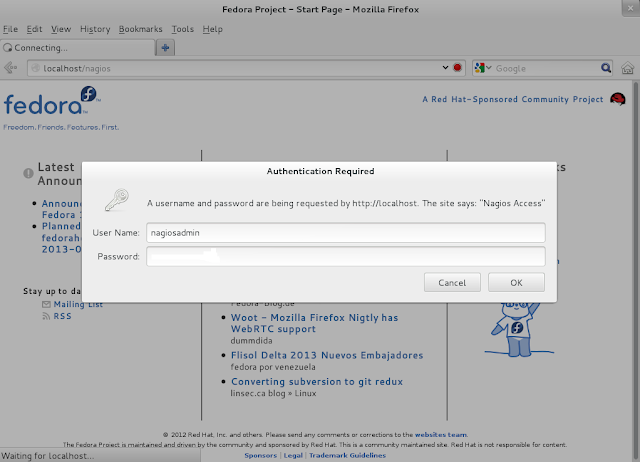The image size is (640, 462).
Task: Open Trademark Guidelines footer link
Action: point(347,455)
